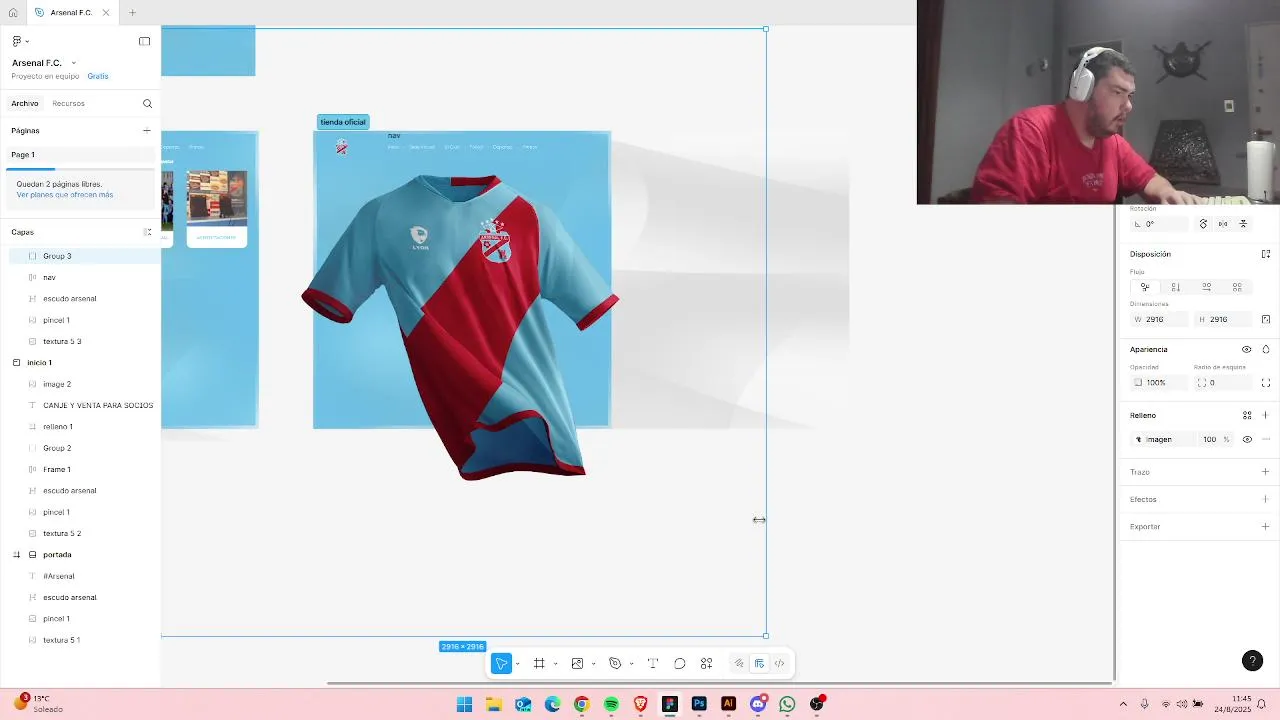1280x720 pixels.
Task: Hide the imagen fill
Action: [1247, 439]
